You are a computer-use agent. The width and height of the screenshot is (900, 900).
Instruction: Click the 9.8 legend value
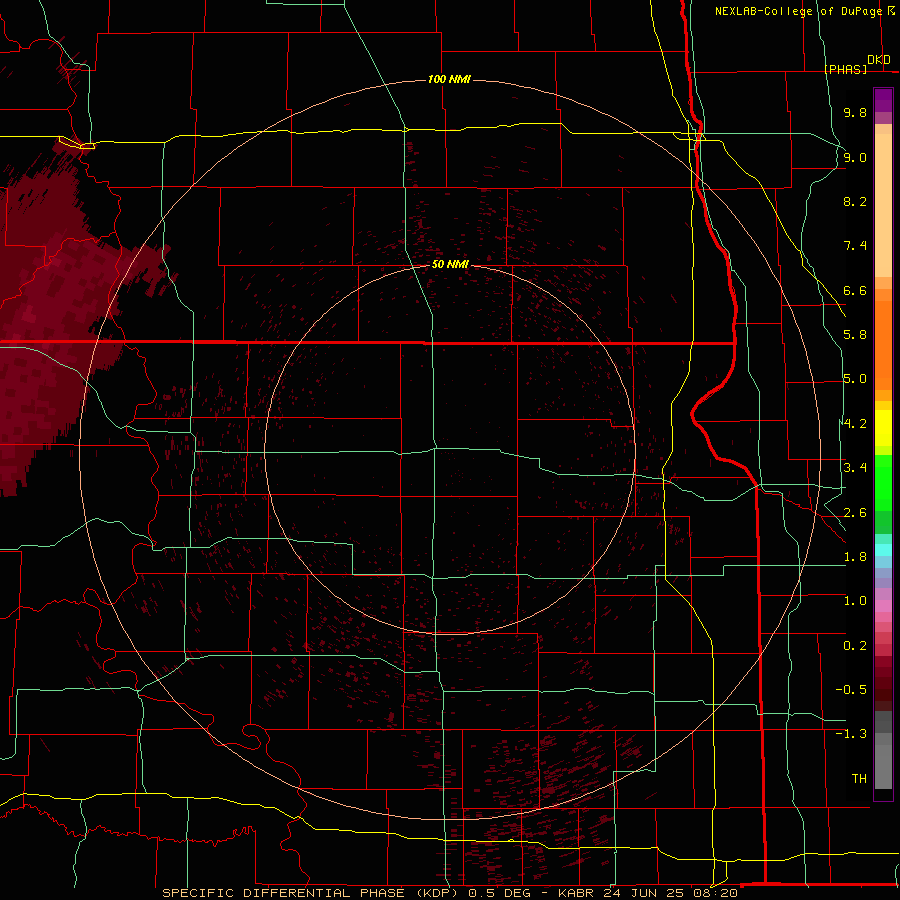coord(855,112)
